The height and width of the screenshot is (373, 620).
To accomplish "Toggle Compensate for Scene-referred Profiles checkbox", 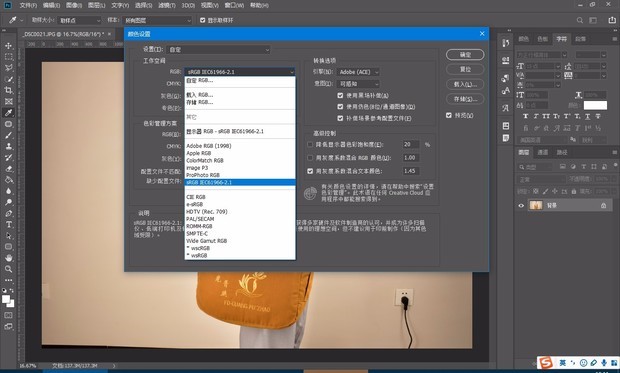I will tap(340, 118).
